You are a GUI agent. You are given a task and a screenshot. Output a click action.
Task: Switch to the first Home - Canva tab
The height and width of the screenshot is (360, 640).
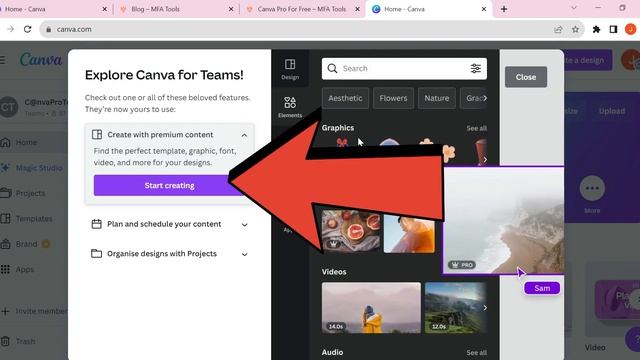[x=25, y=9]
